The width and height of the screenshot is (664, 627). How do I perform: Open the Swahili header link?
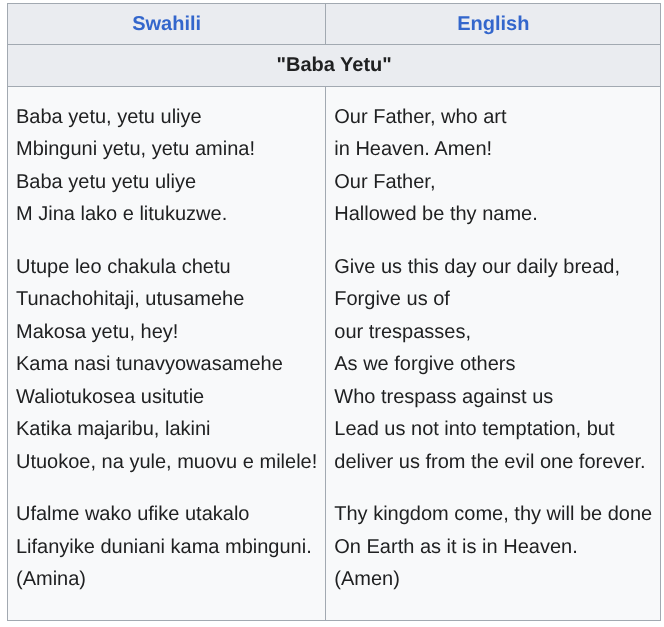coord(166,23)
